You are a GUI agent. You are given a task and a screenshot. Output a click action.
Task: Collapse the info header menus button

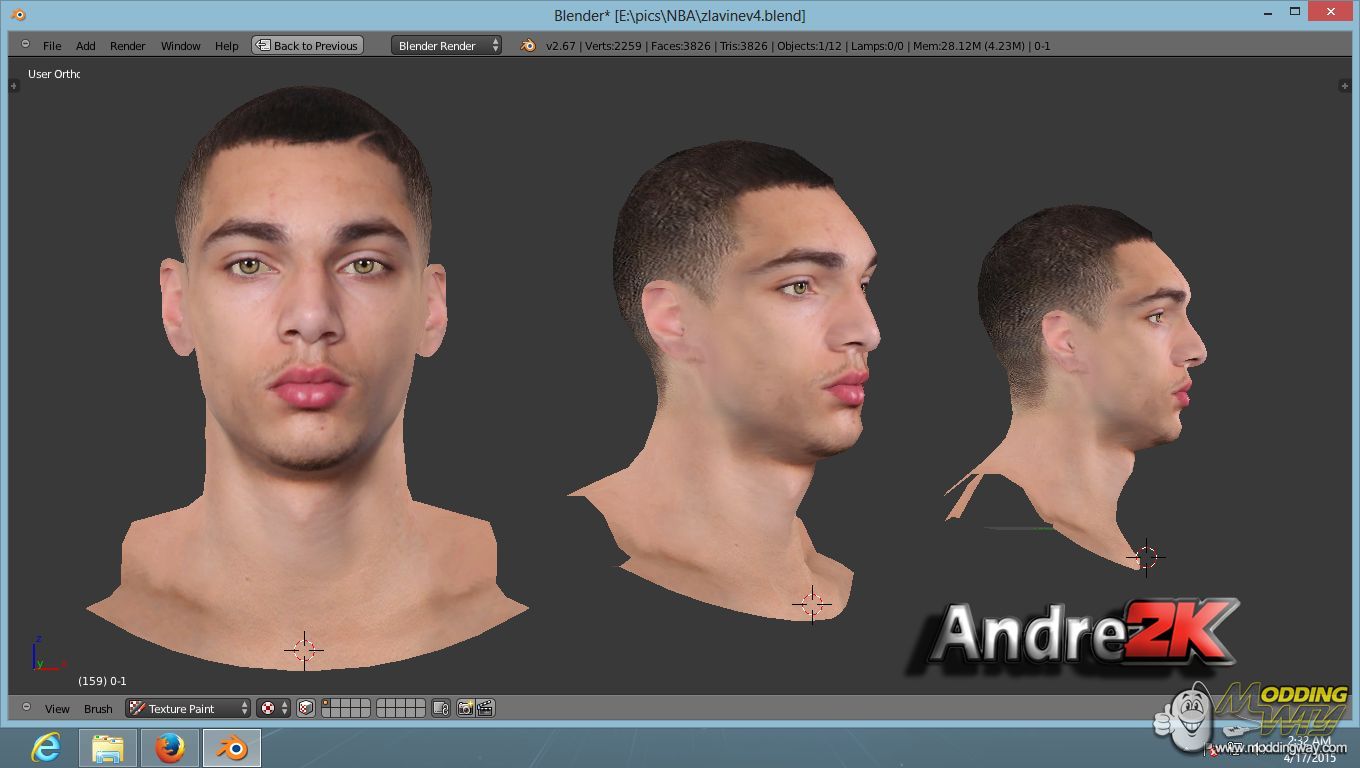point(25,46)
